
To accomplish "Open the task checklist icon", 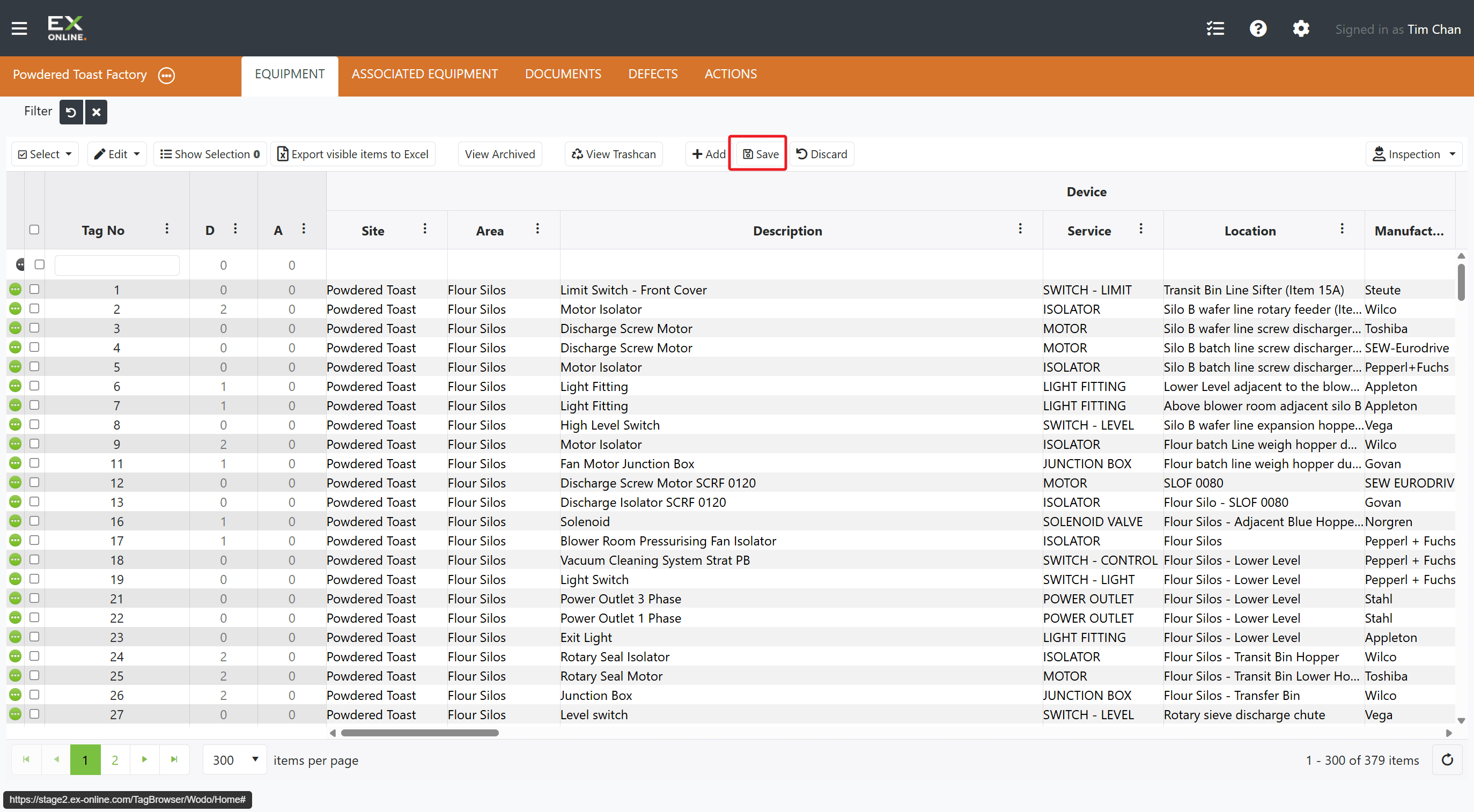I will click(x=1215, y=28).
